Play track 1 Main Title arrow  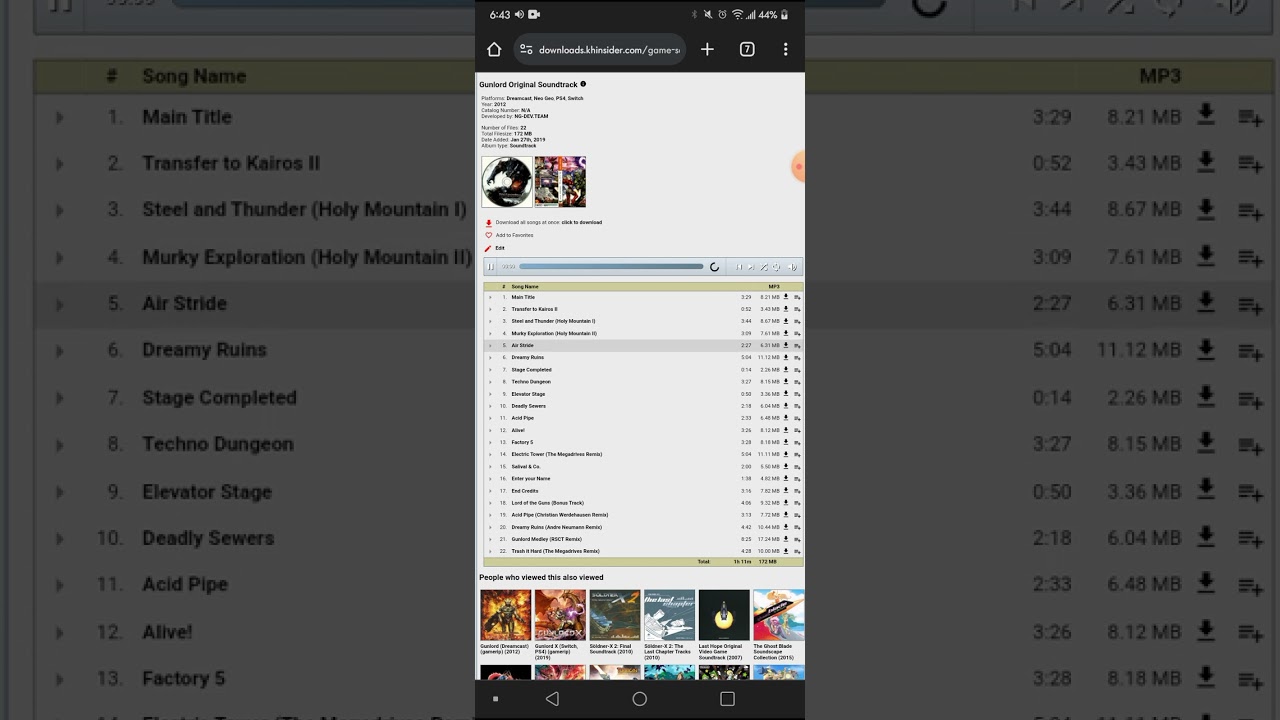tap(490, 297)
